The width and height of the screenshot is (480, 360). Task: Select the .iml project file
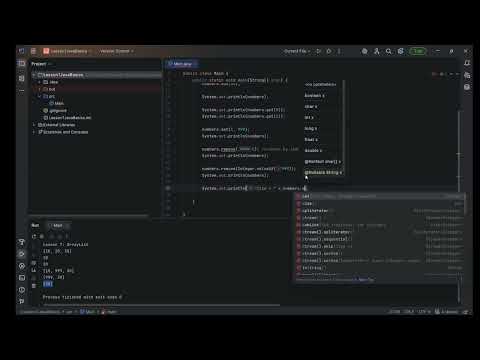coord(68,118)
